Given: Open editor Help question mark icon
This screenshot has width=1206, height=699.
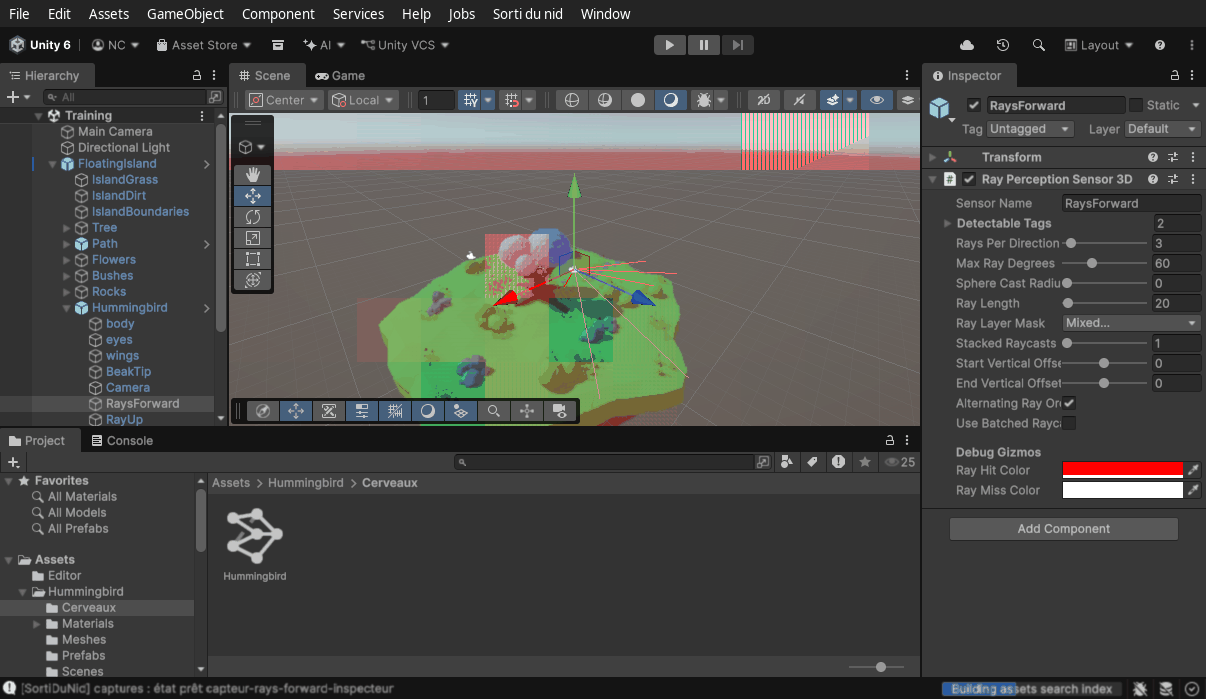Looking at the screenshot, I should [1160, 45].
